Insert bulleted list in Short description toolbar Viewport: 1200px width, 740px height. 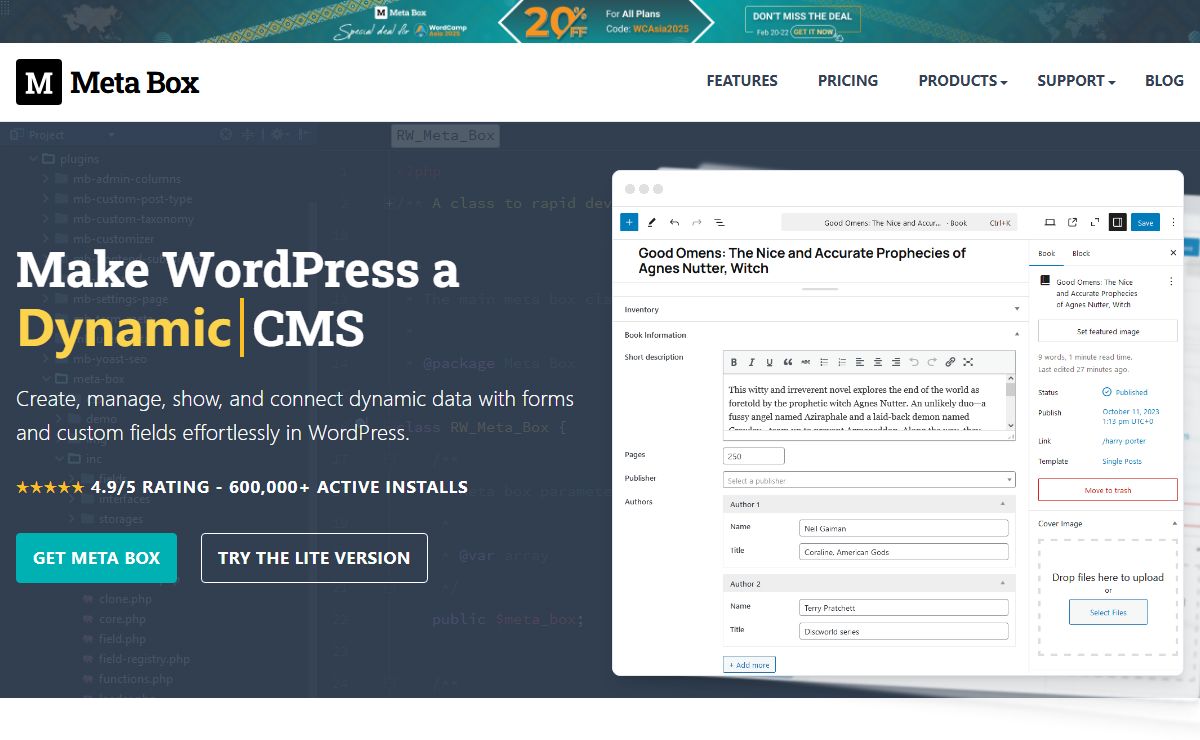click(824, 362)
